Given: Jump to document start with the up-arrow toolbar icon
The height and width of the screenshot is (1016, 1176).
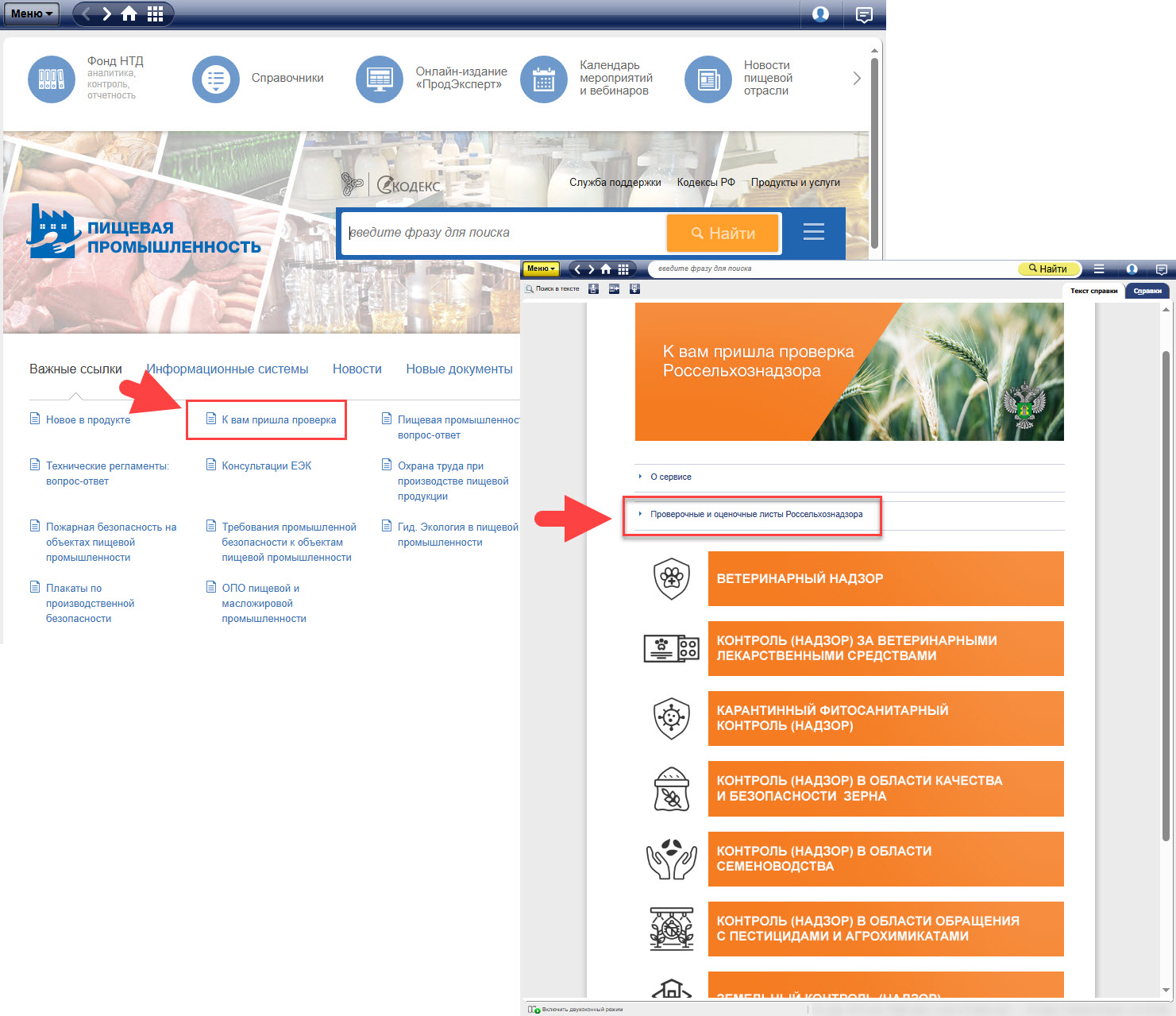Looking at the screenshot, I should tap(593, 289).
